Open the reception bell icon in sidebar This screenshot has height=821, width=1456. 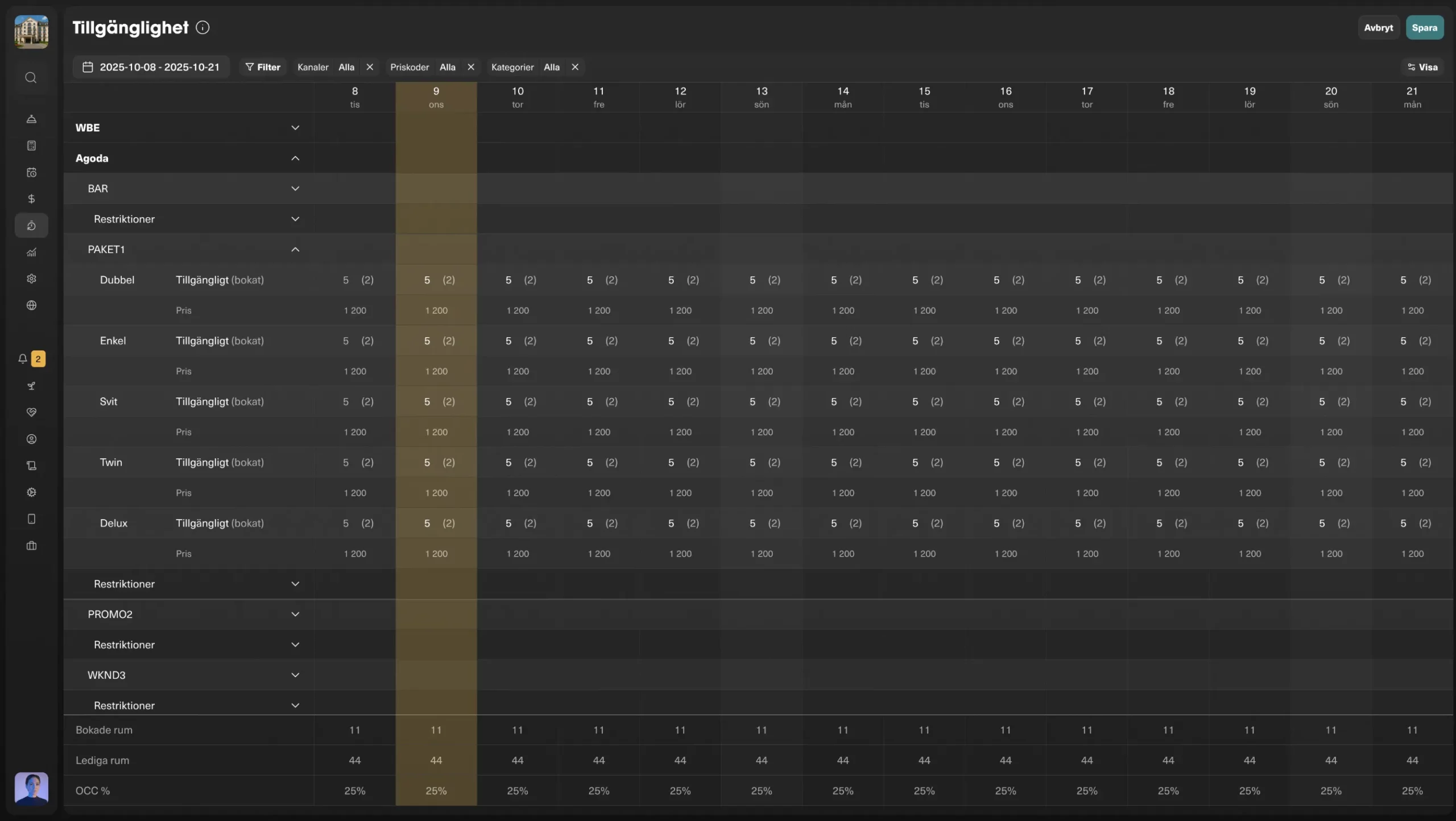point(31,119)
